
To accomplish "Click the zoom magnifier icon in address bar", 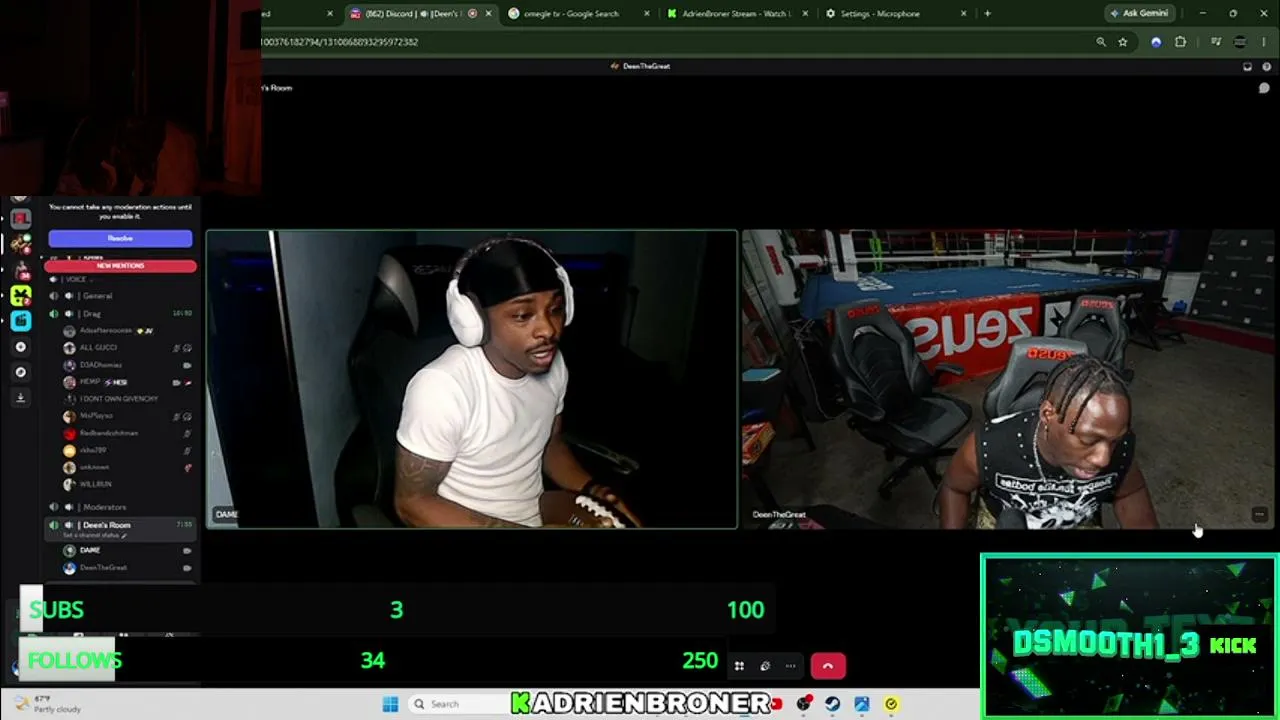I will point(1101,42).
